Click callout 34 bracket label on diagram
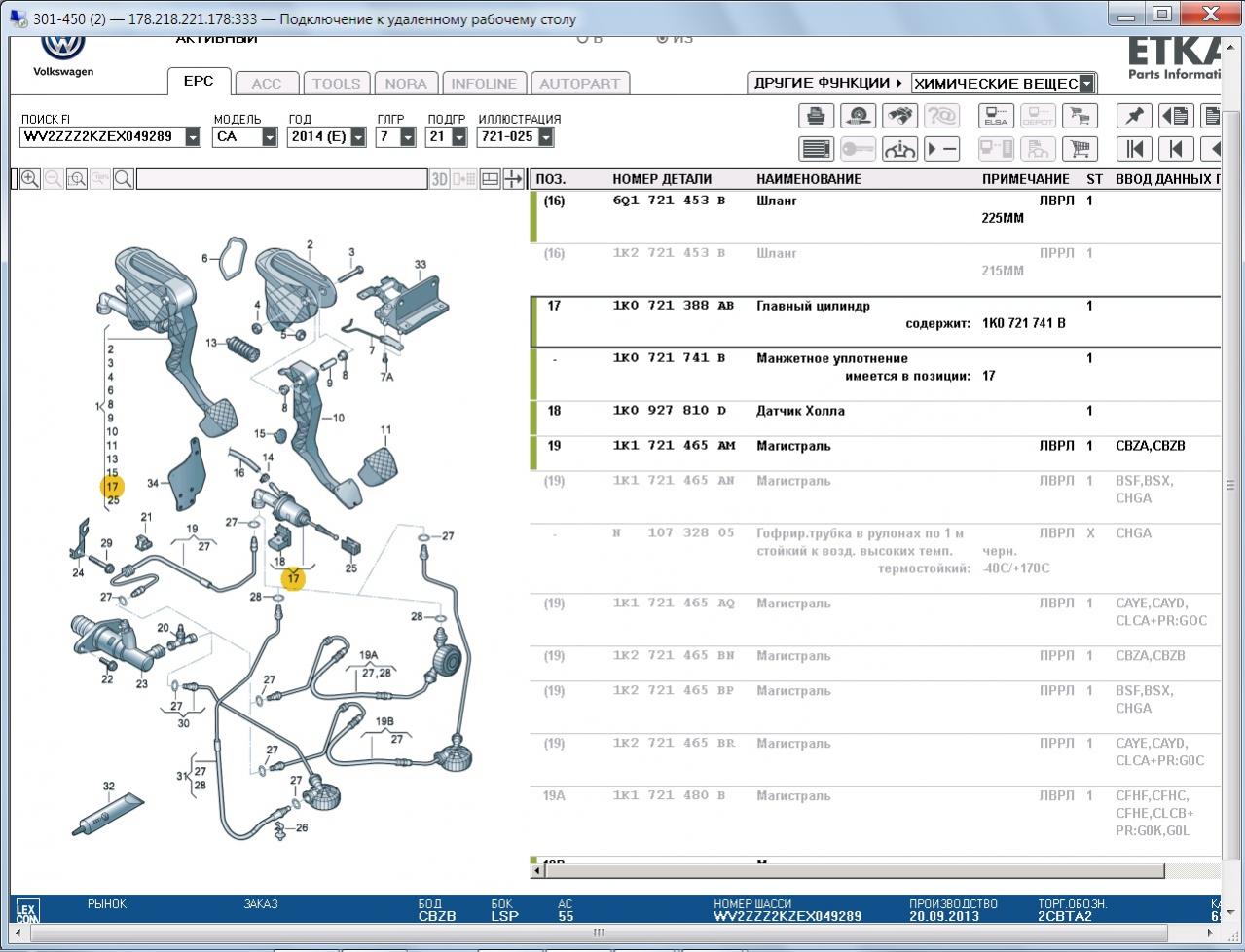Screen dimensions: 1245x952 153,484
